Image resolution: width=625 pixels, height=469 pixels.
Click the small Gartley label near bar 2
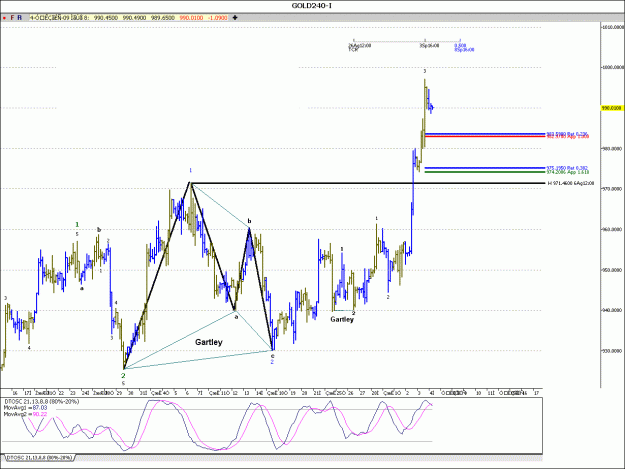[x=342, y=319]
